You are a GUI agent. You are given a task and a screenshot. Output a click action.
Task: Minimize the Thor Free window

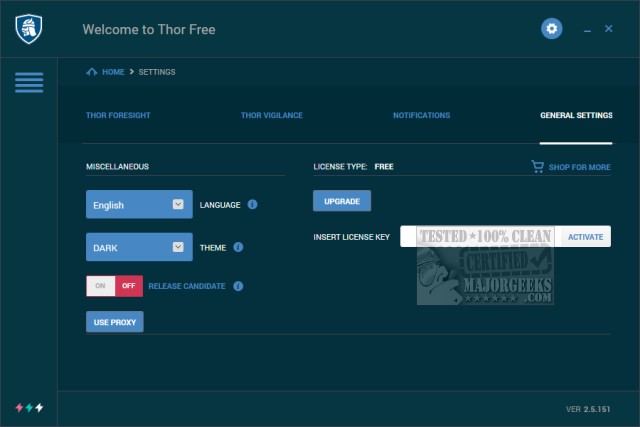(x=587, y=30)
